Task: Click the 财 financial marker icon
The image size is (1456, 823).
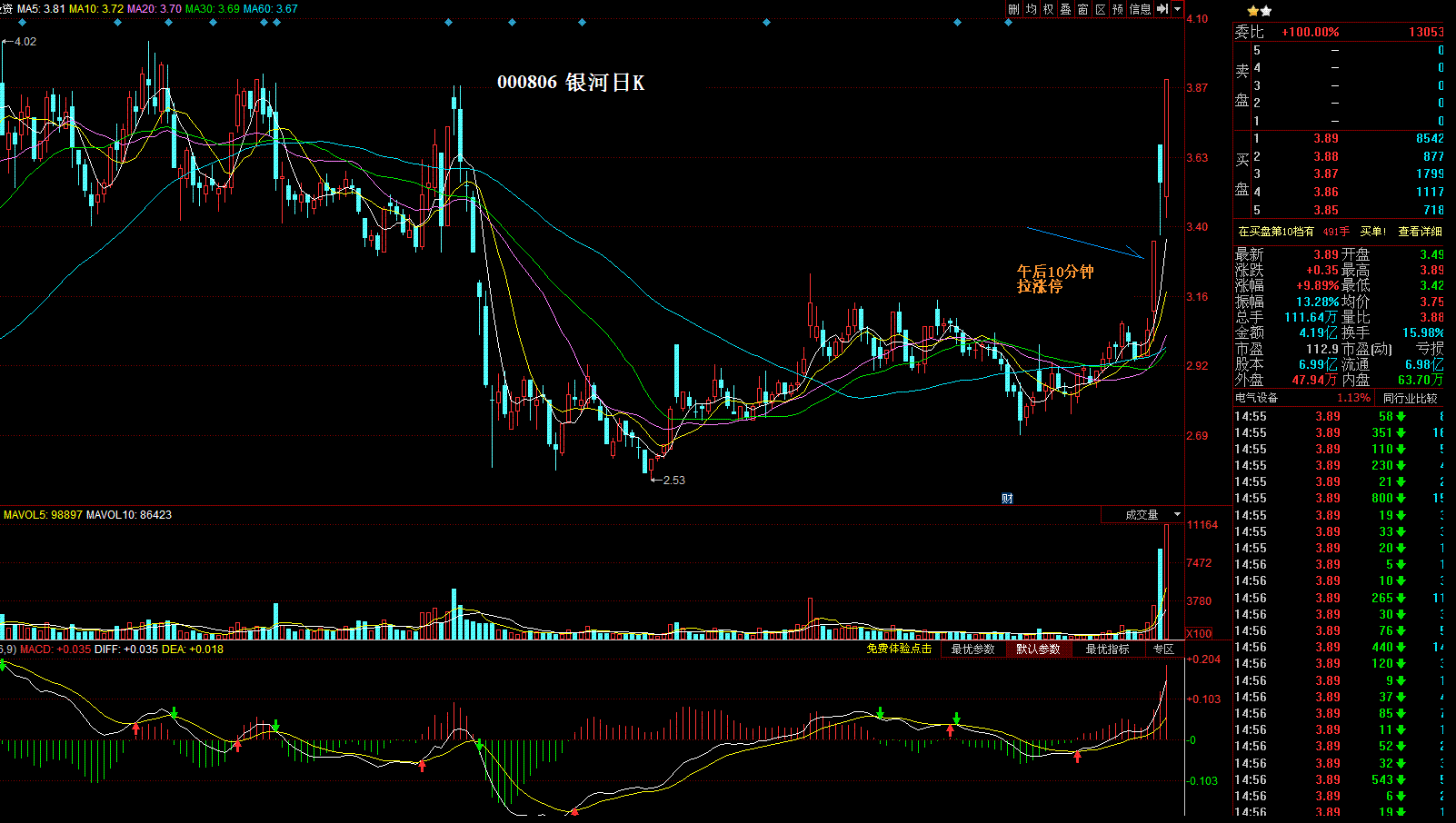Action: 1007,498
